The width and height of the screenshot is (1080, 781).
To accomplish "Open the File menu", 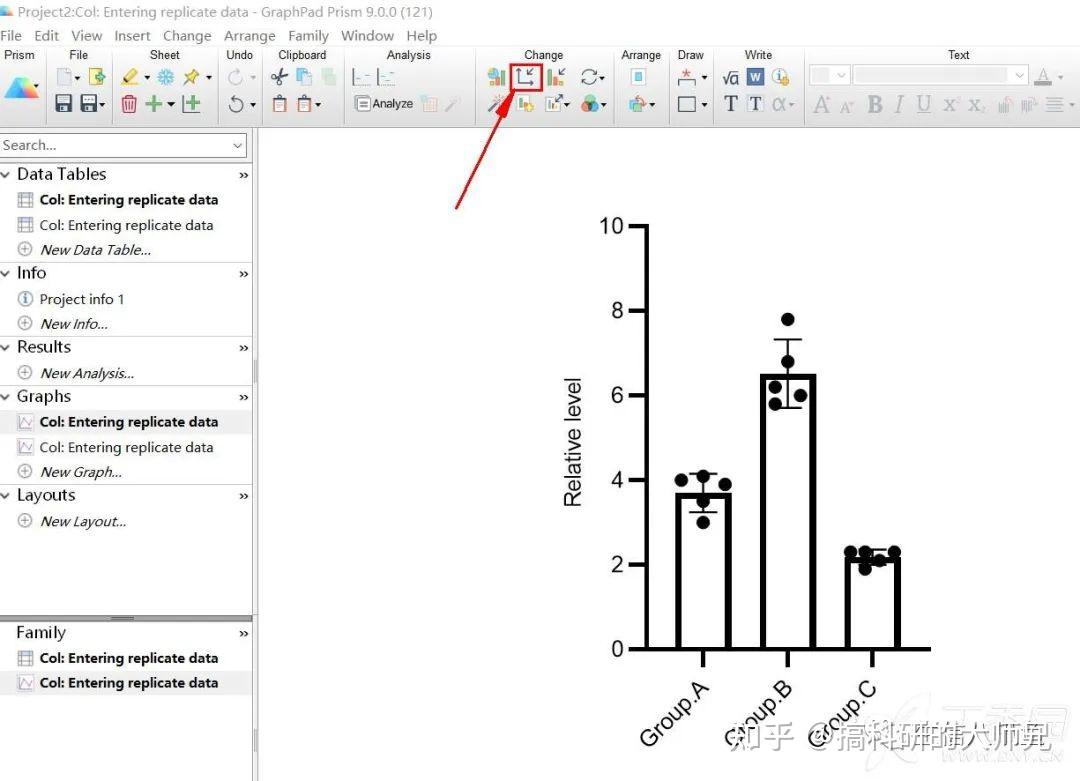I will pos(10,36).
